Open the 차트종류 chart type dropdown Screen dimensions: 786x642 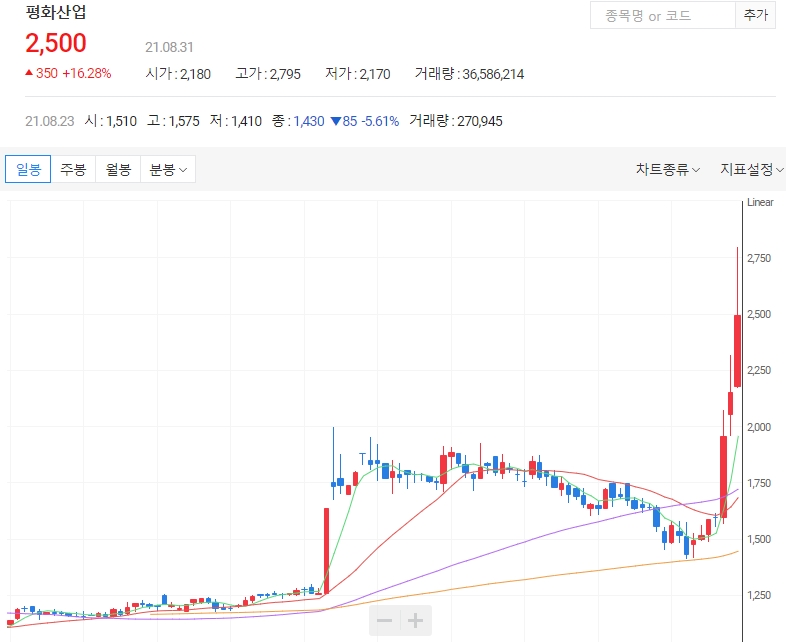click(x=668, y=169)
